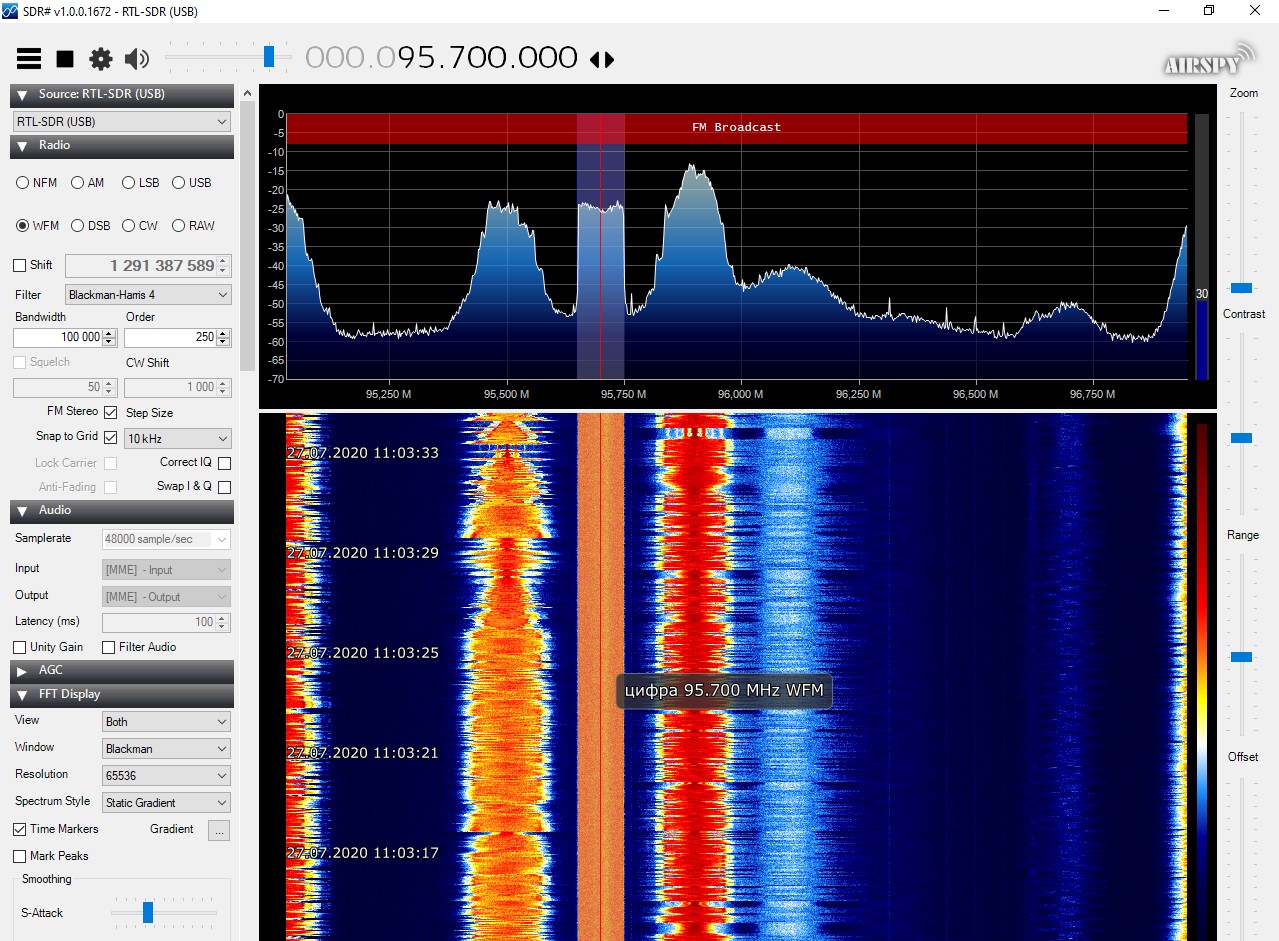Click the tuning style arrows beside frequency
1279x941 pixels.
click(602, 60)
